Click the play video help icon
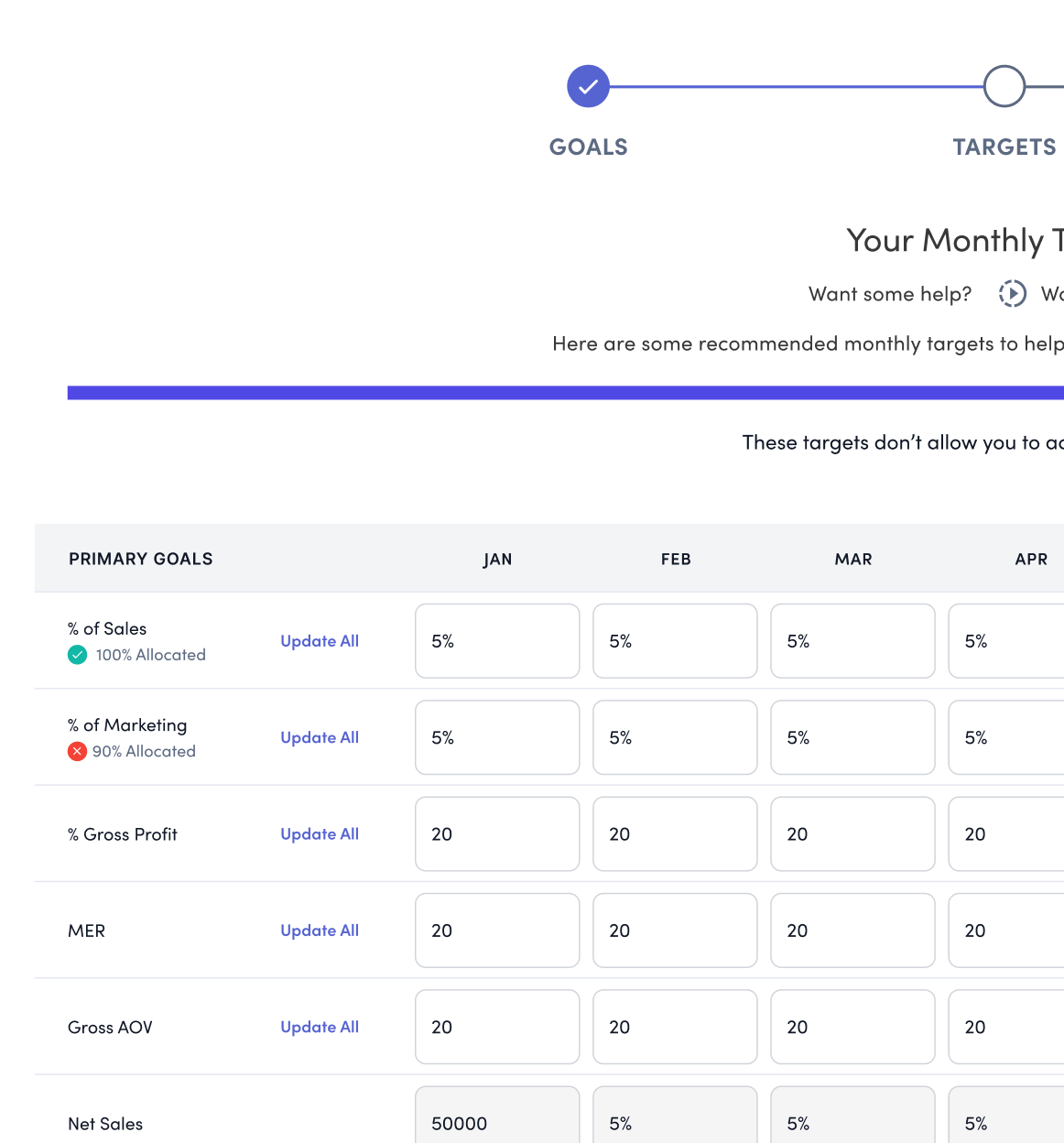This screenshot has height=1143, width=1064. (x=1012, y=293)
